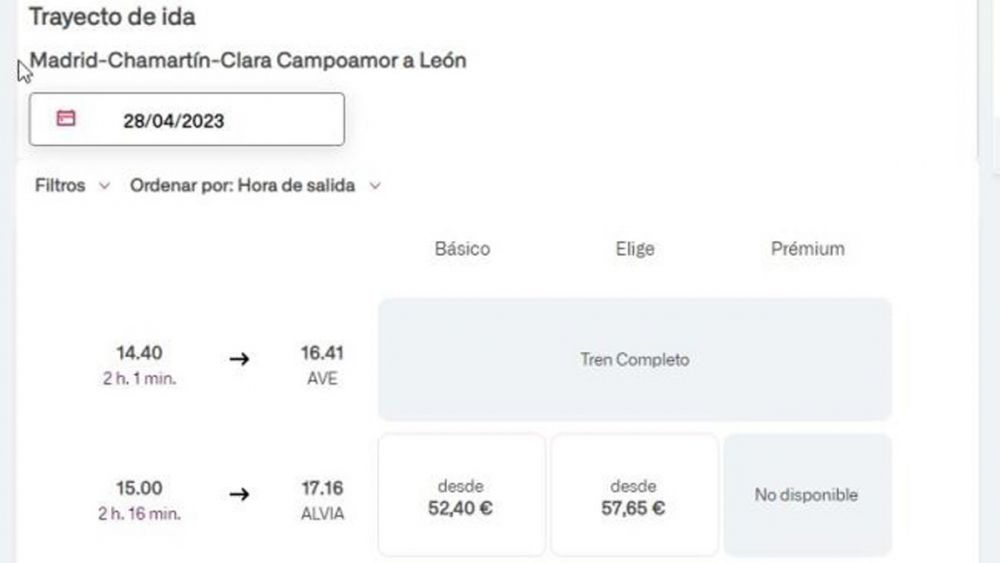Expand the Filtros dropdown

[72, 186]
